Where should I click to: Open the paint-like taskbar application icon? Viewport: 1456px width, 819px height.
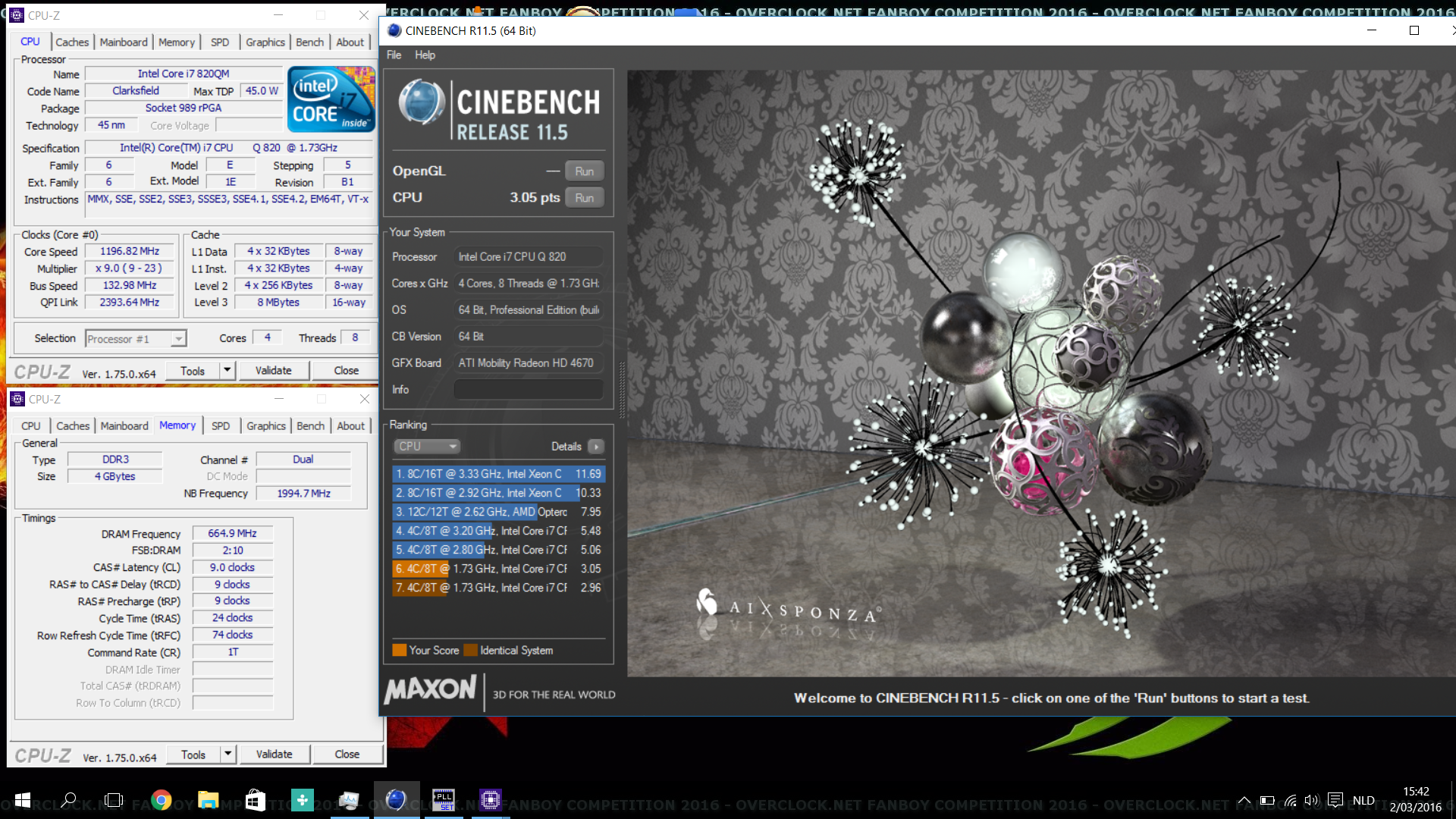[x=349, y=800]
